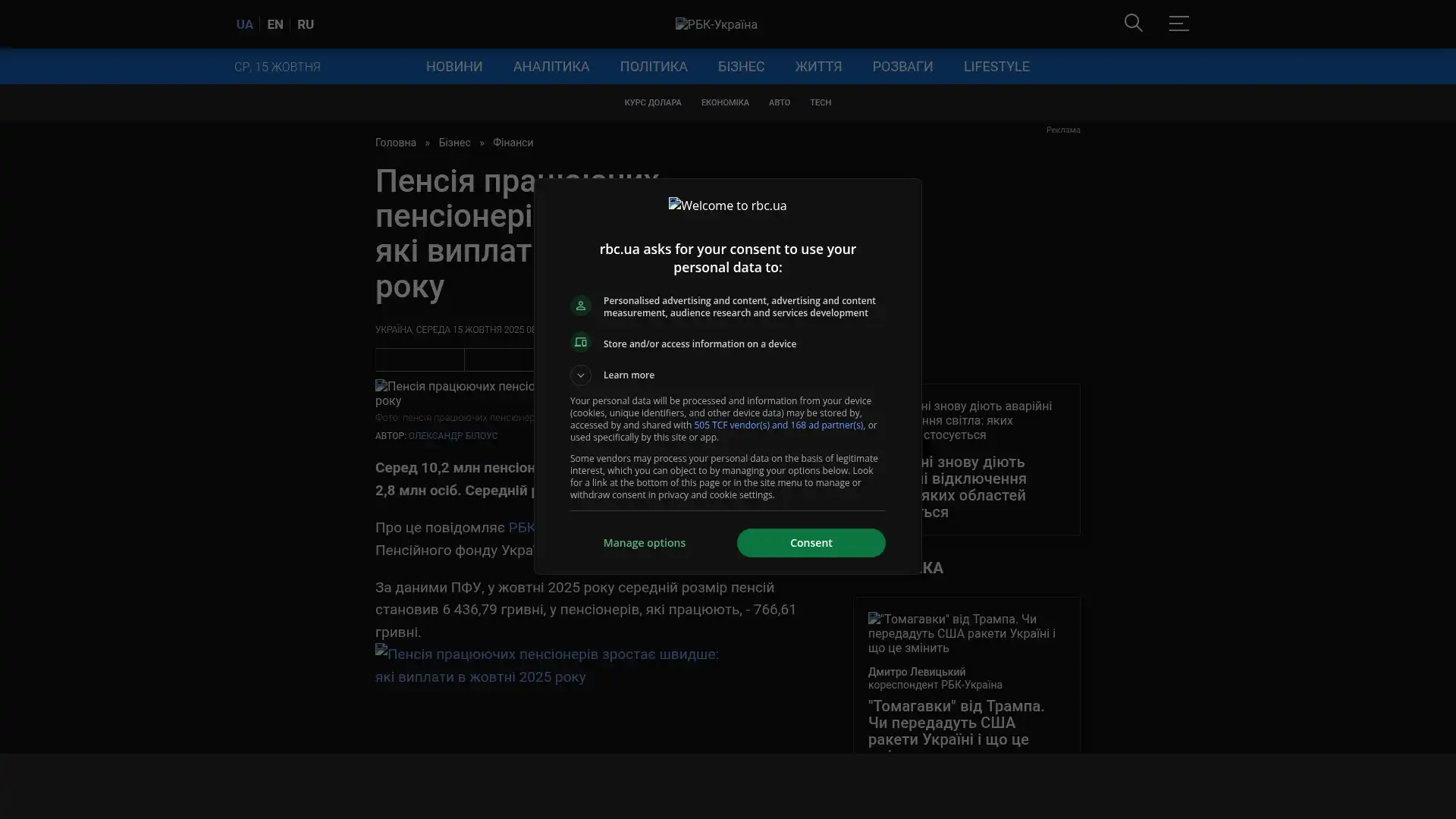Click the store information device icon

581,343
